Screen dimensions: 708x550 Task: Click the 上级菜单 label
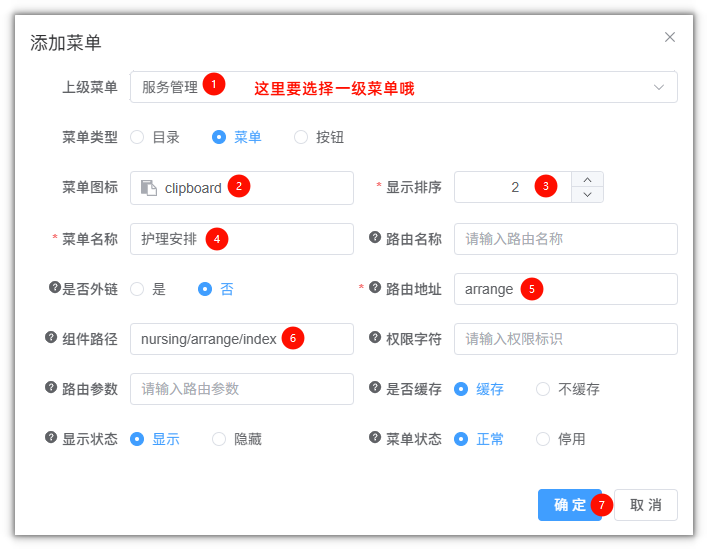(90, 87)
